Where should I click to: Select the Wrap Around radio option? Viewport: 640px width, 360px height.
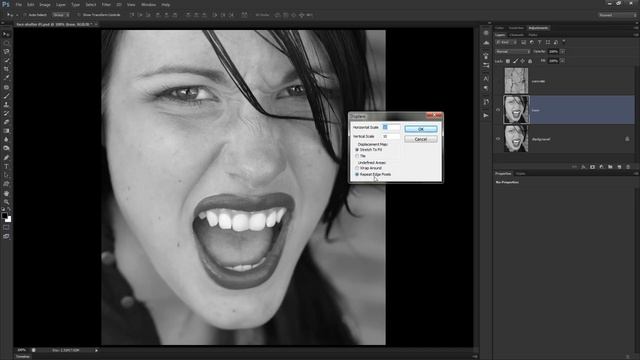[x=357, y=168]
